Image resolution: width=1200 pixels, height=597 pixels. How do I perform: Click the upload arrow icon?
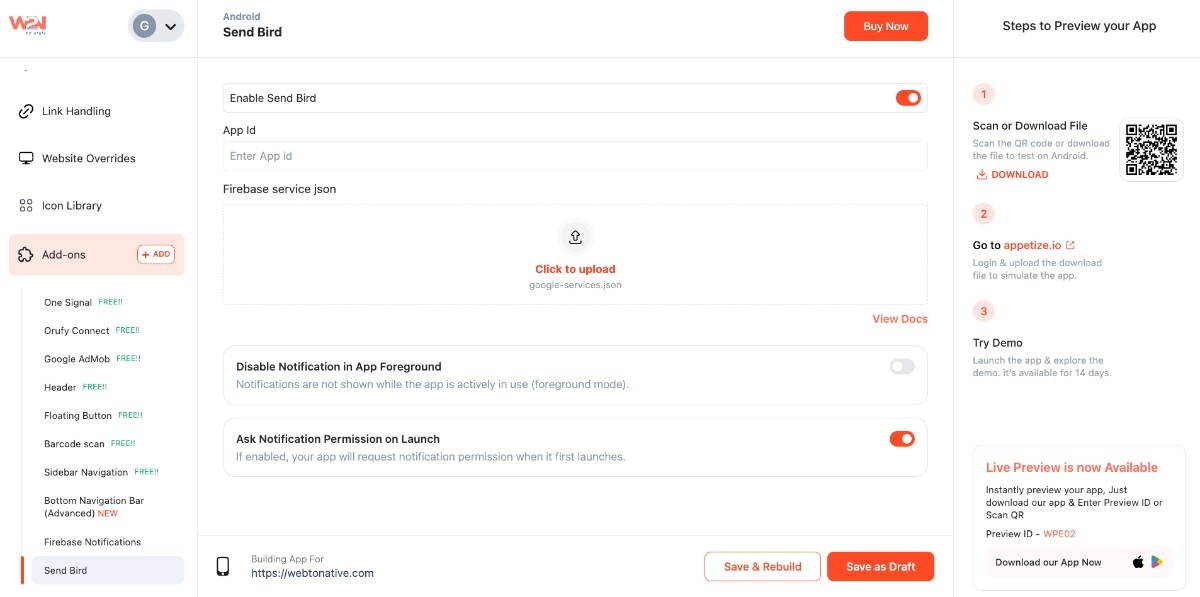(575, 237)
